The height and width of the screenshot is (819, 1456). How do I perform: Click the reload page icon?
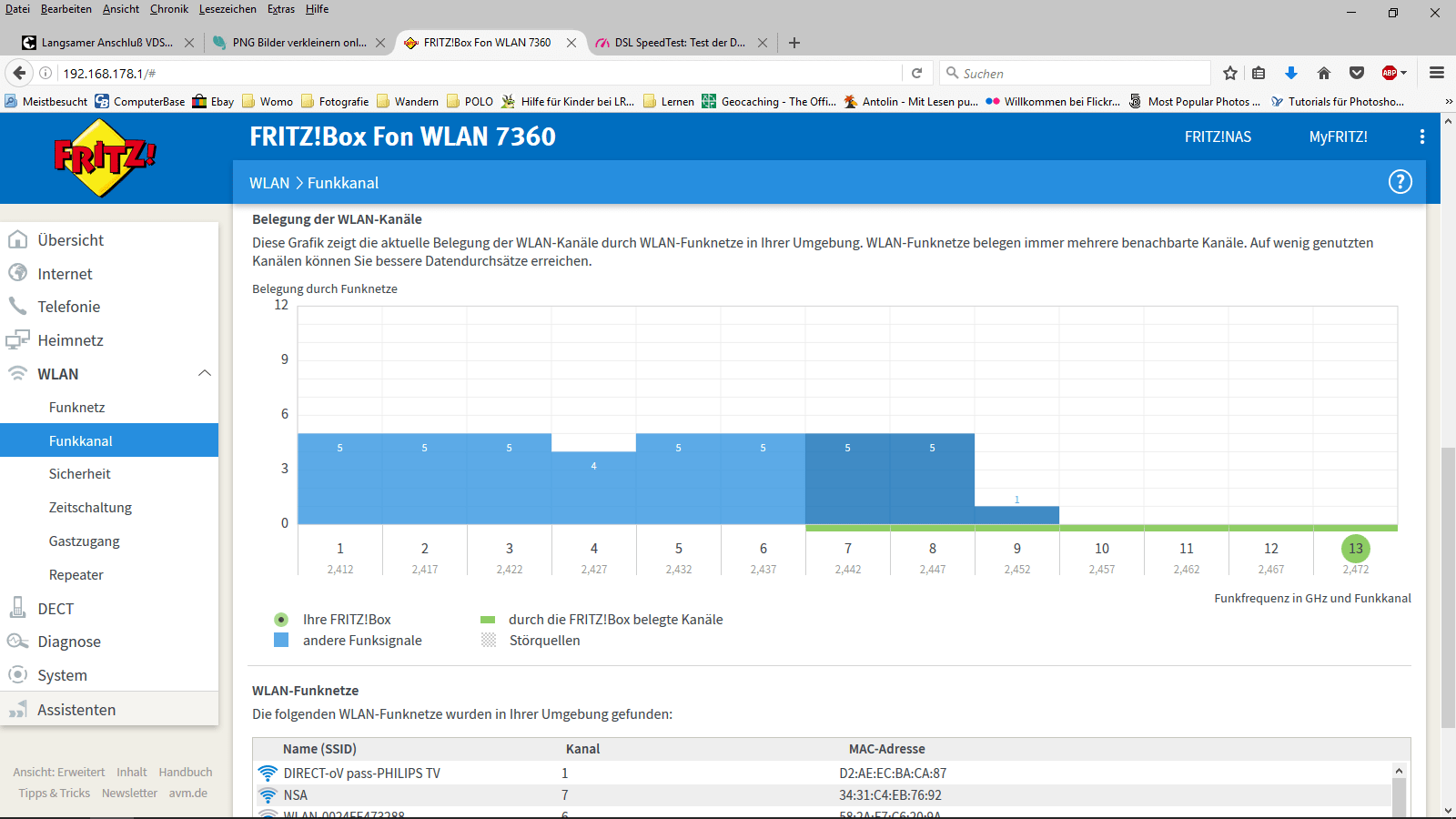917,73
